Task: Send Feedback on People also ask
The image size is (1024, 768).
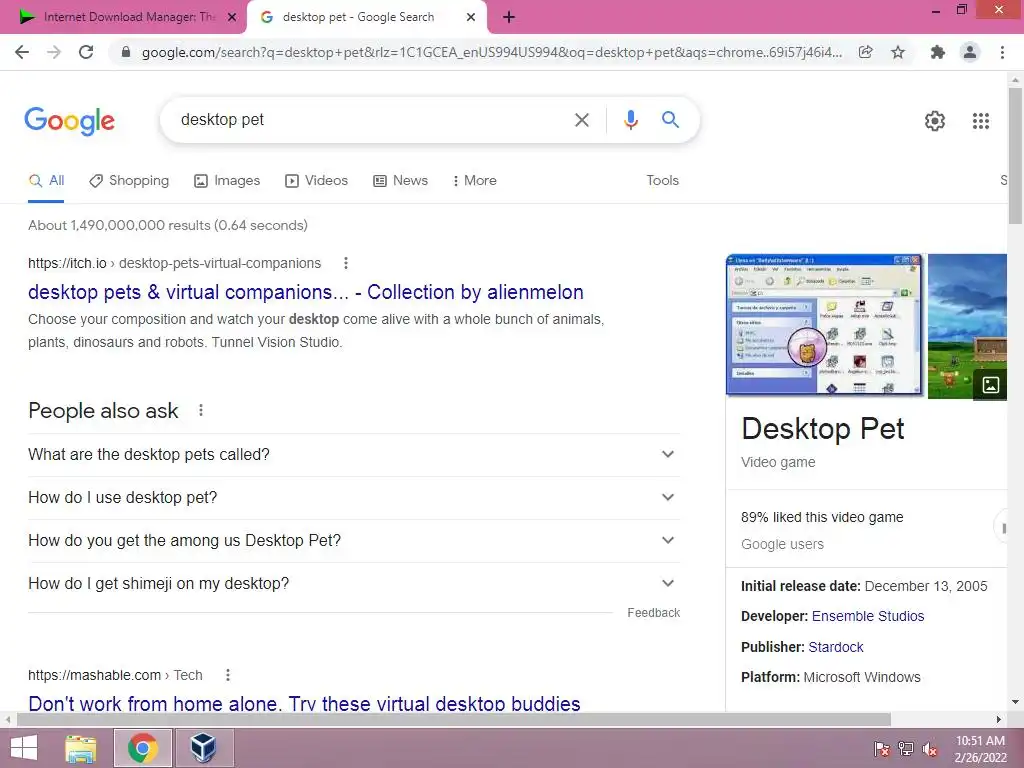Action: tap(654, 613)
